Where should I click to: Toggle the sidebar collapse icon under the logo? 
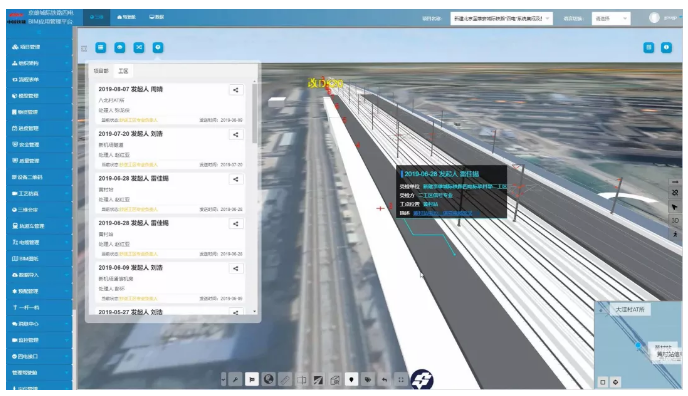click(39, 32)
